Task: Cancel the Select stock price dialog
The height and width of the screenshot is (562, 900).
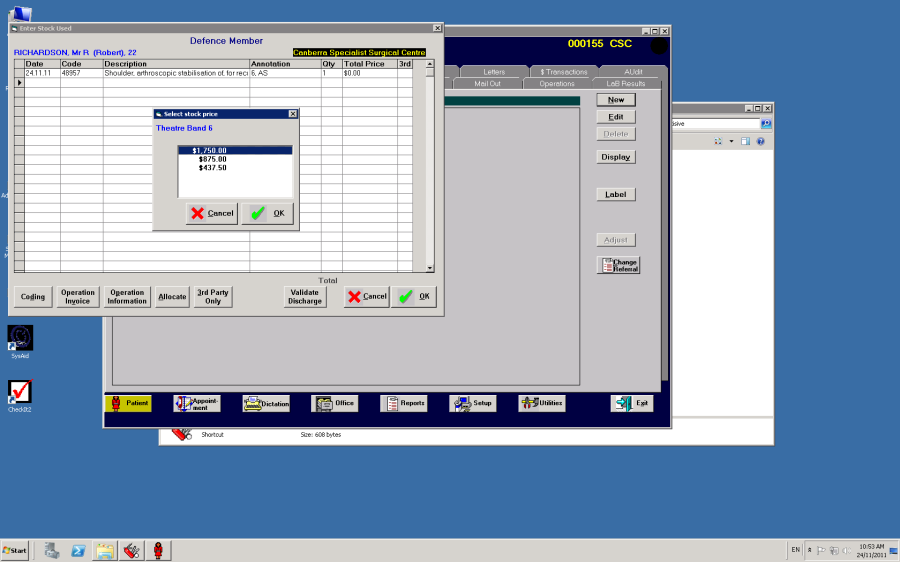Action: [x=212, y=214]
